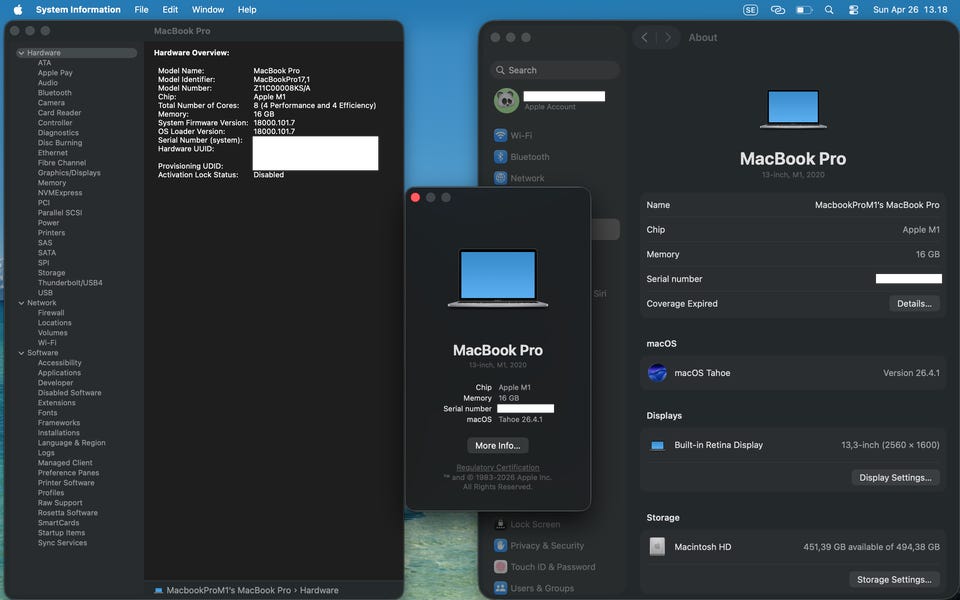Viewport: 960px width, 600px height.
Task: Select Firewall under Network
Action: 51,313
